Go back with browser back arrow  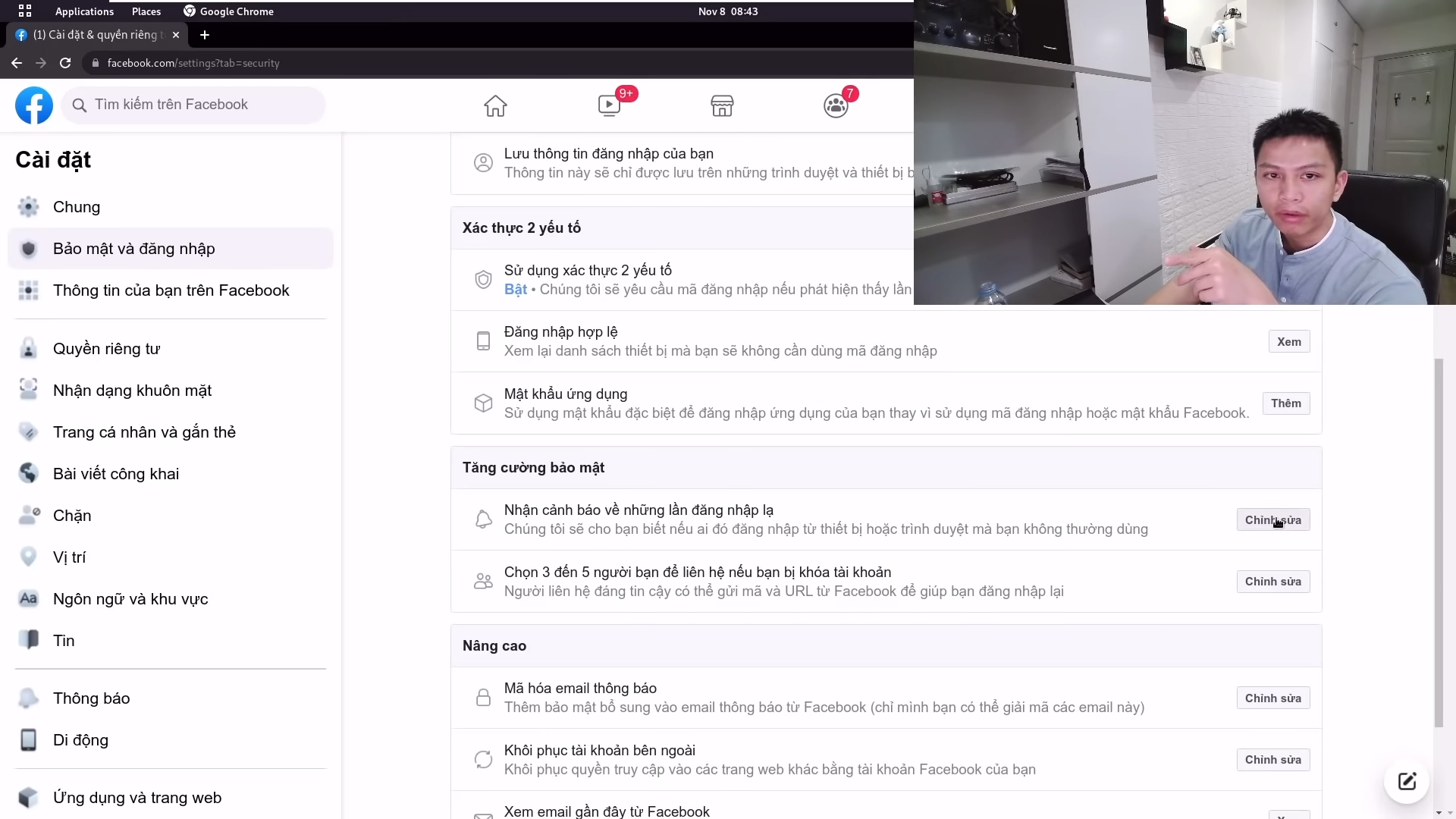17,63
